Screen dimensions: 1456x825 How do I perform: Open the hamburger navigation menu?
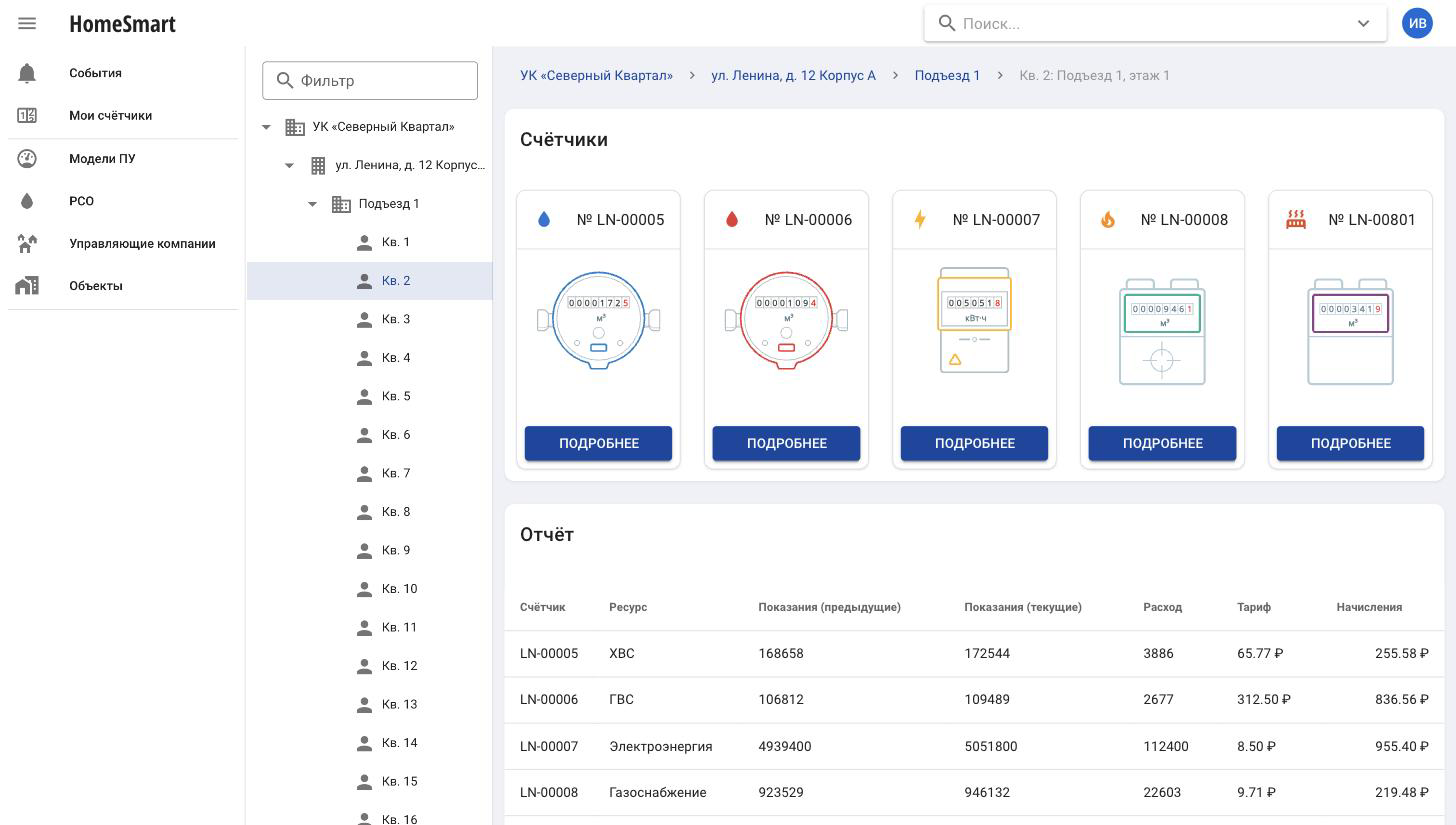pos(27,23)
